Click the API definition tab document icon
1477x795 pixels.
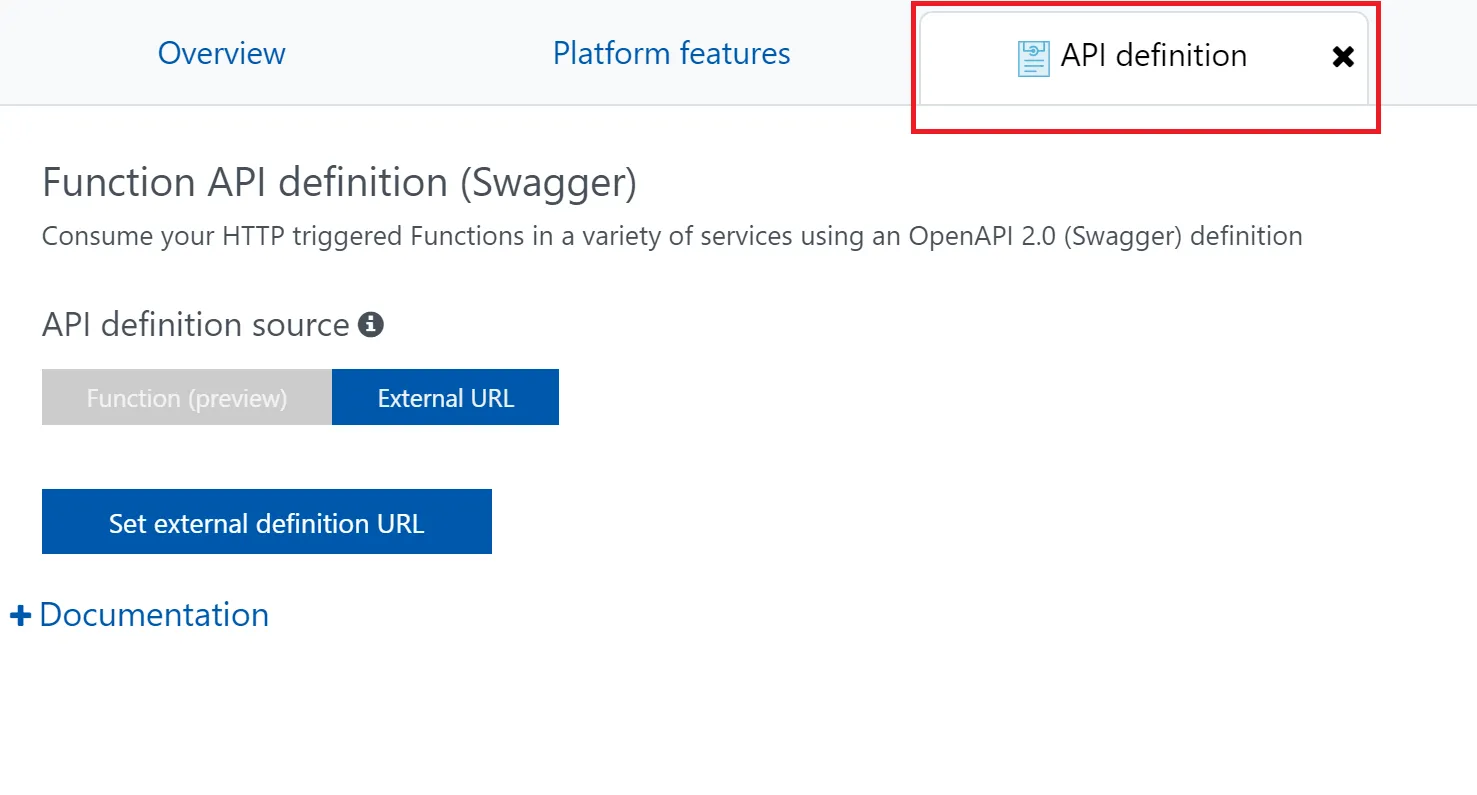point(1033,58)
